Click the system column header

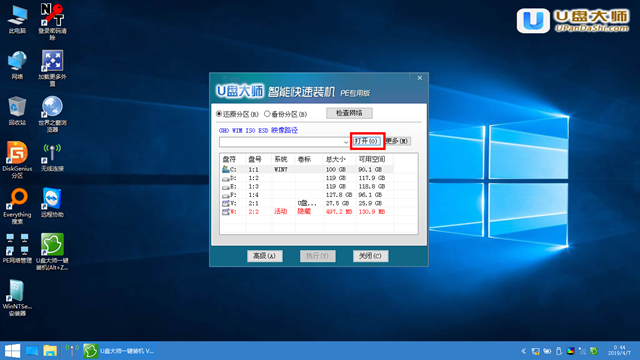point(284,159)
